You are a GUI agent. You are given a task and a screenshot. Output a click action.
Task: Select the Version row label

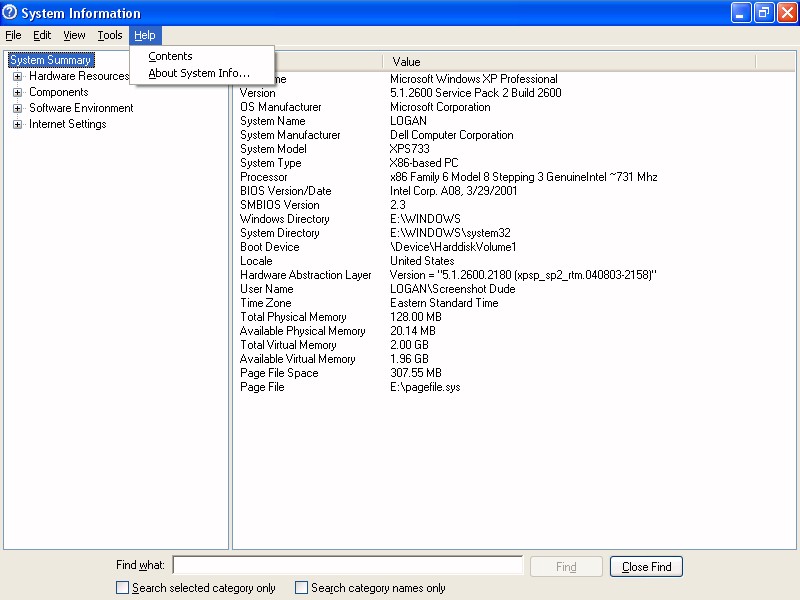coord(258,93)
